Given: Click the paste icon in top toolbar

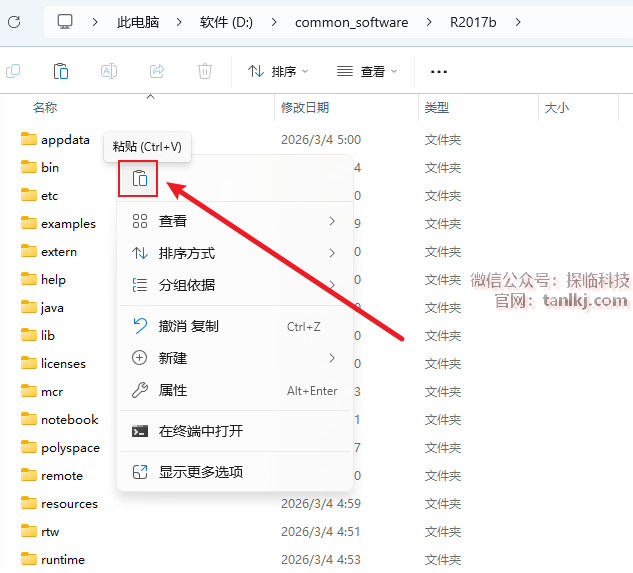Looking at the screenshot, I should click(61, 71).
